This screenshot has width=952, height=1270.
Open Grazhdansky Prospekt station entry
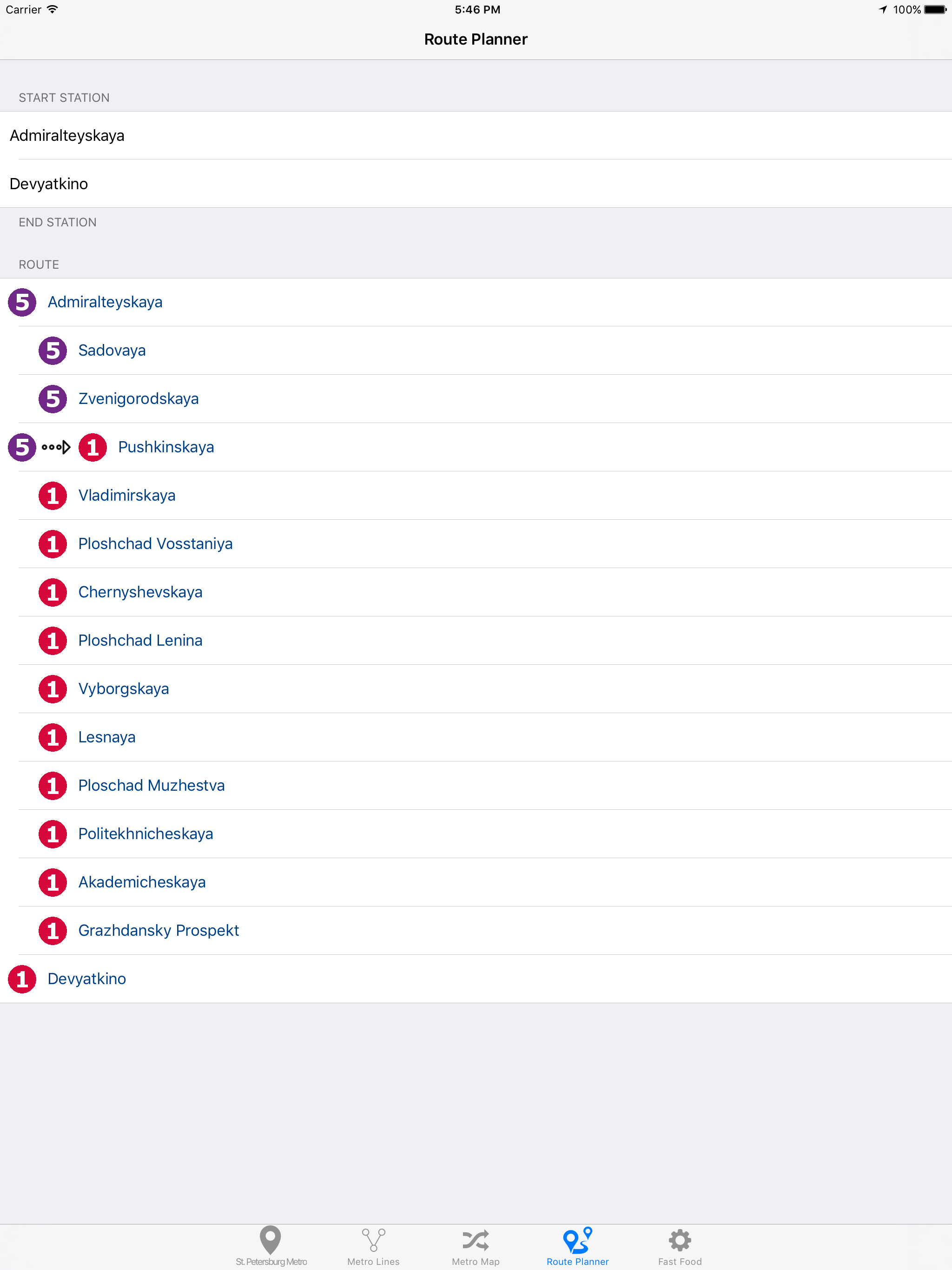tap(476, 931)
